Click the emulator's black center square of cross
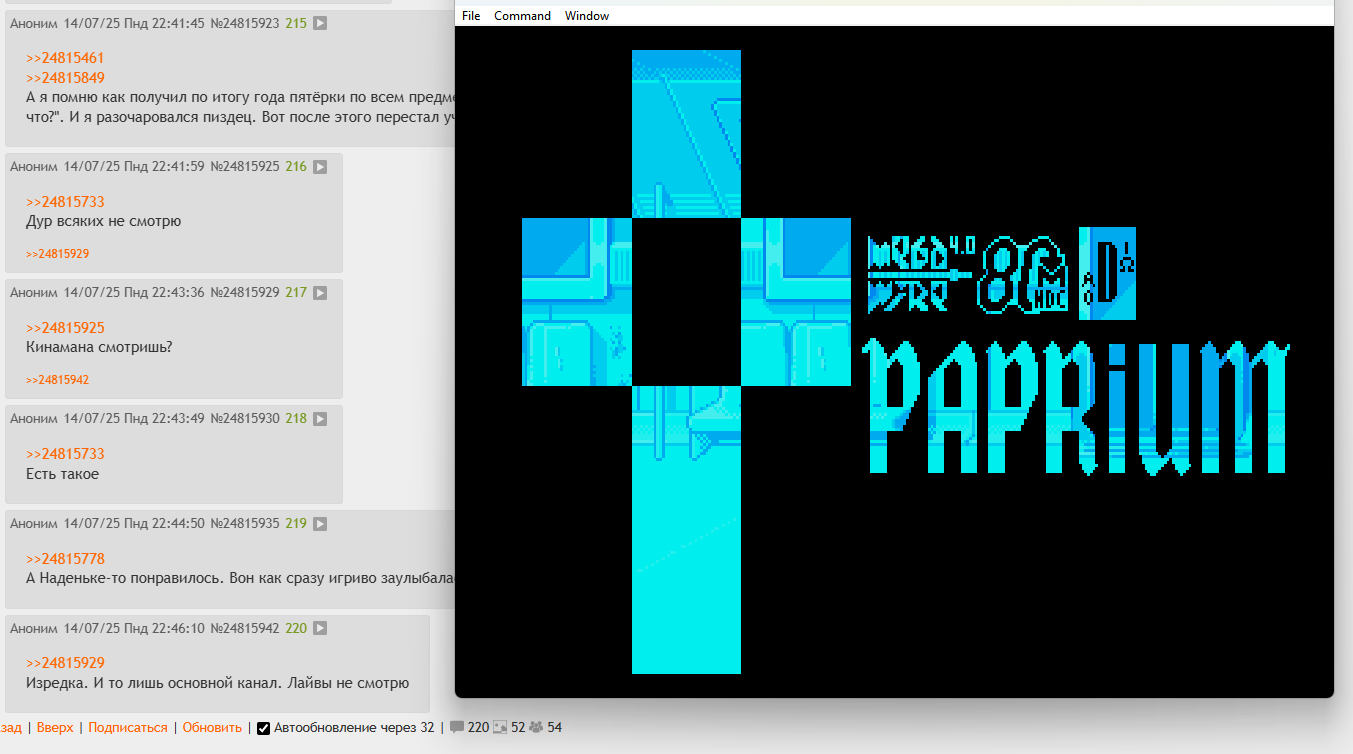 click(x=686, y=302)
